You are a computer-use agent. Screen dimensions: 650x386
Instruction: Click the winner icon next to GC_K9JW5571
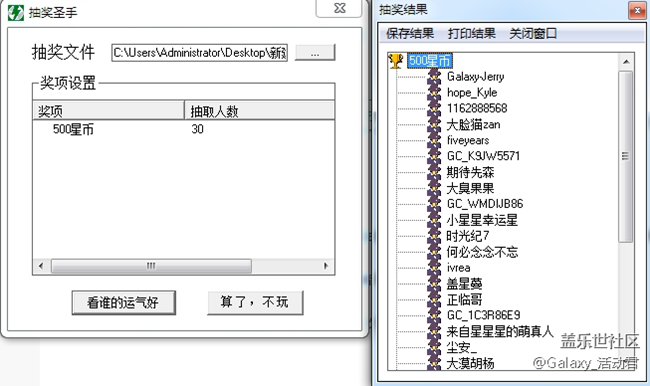(x=434, y=156)
